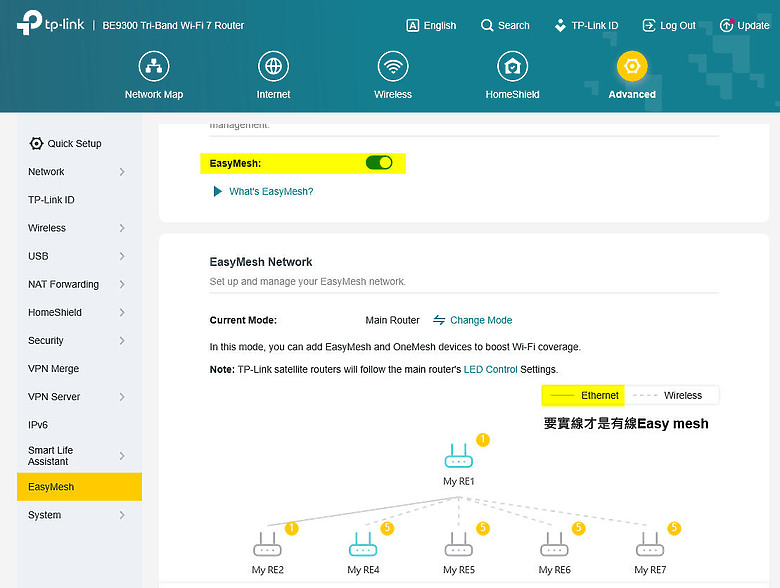Click client count badge on My RE2
The image size is (780, 588).
292,528
